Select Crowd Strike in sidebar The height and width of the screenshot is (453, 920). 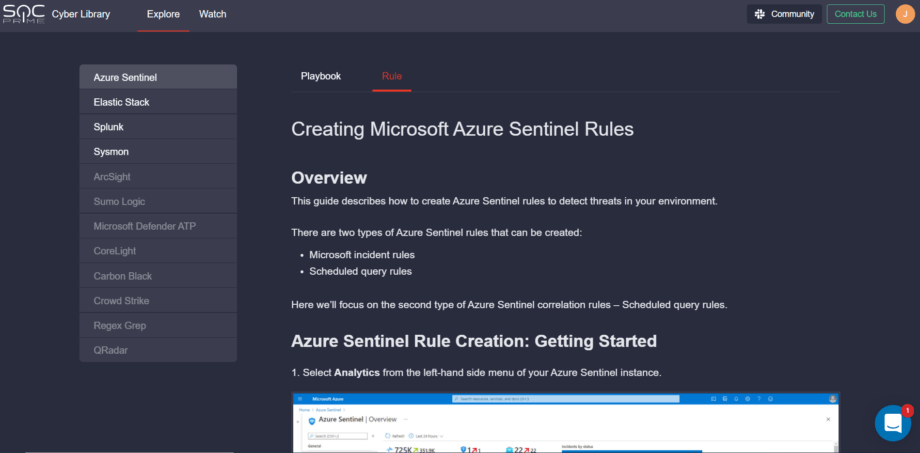(158, 300)
